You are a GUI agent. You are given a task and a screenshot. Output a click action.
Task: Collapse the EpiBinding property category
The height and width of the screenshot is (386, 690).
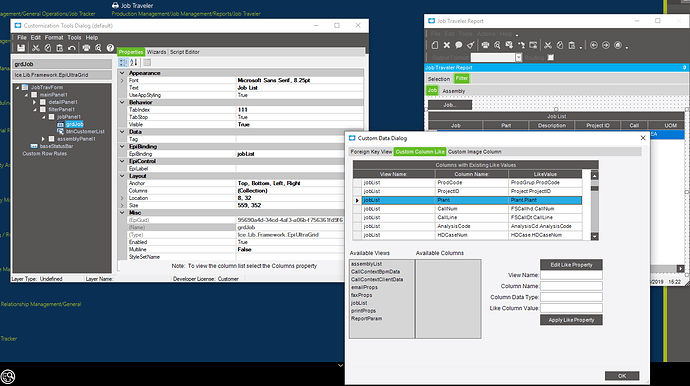tap(122, 146)
